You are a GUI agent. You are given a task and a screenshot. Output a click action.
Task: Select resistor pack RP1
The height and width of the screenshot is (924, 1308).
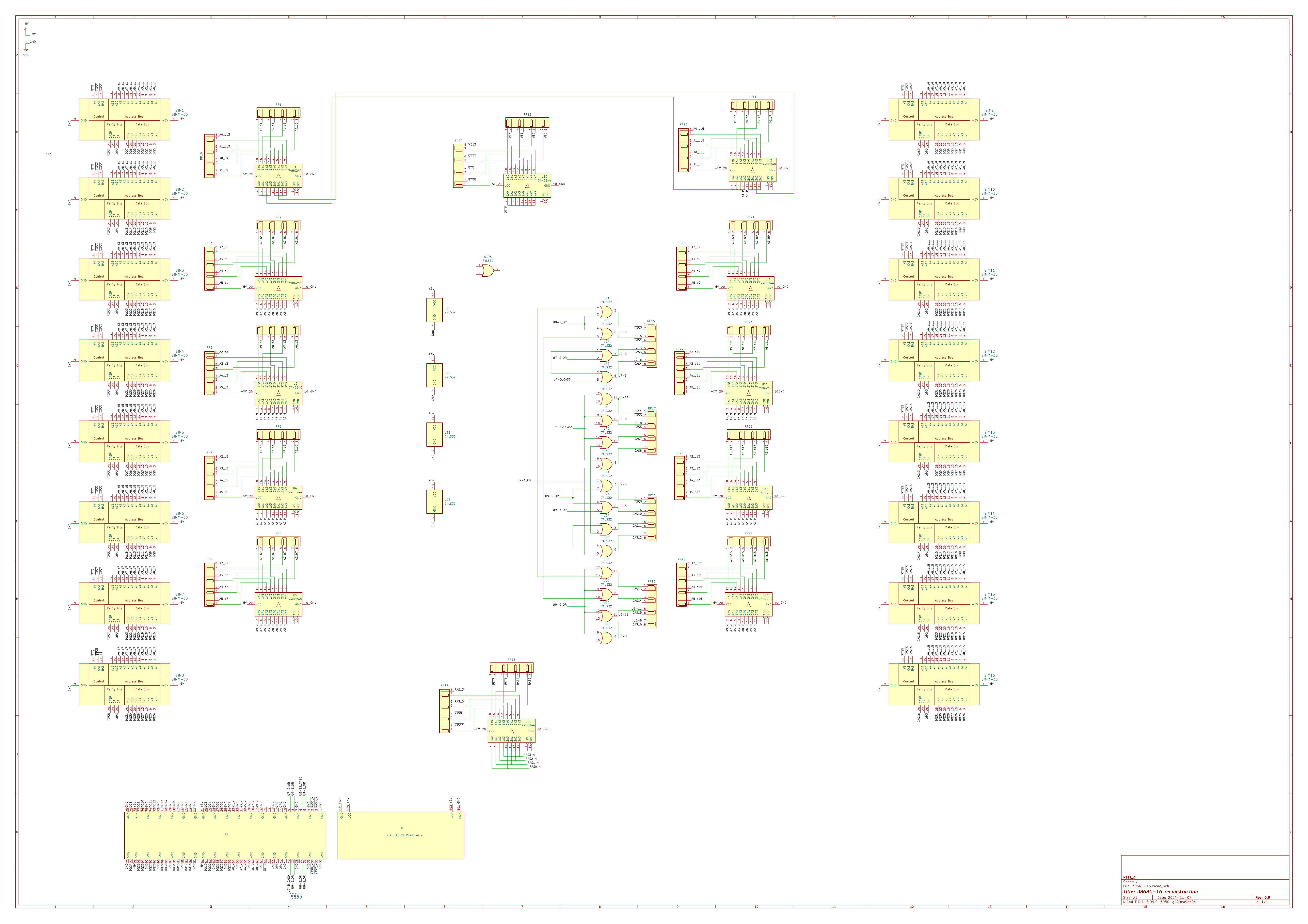click(x=279, y=113)
